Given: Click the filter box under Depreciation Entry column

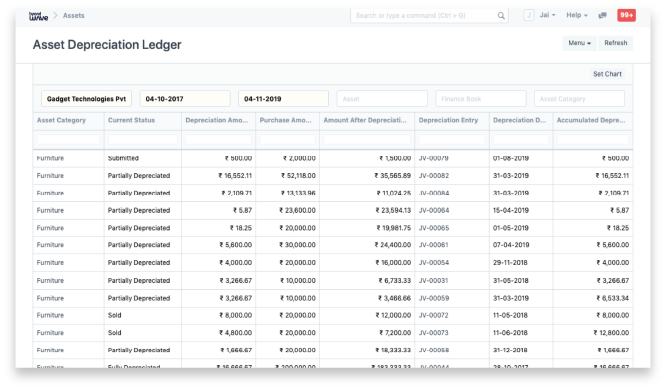Looking at the screenshot, I should tap(452, 139).
